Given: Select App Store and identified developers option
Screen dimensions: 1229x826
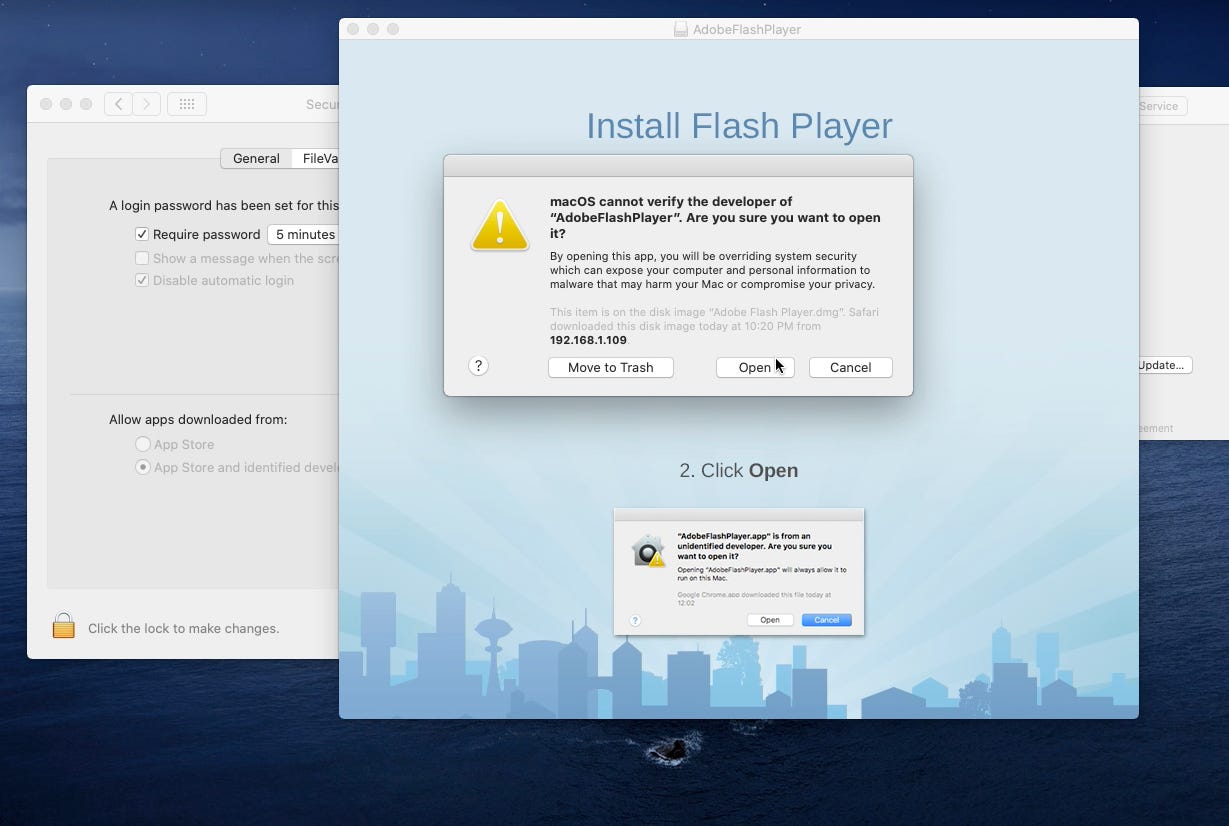Looking at the screenshot, I should 143,467.
